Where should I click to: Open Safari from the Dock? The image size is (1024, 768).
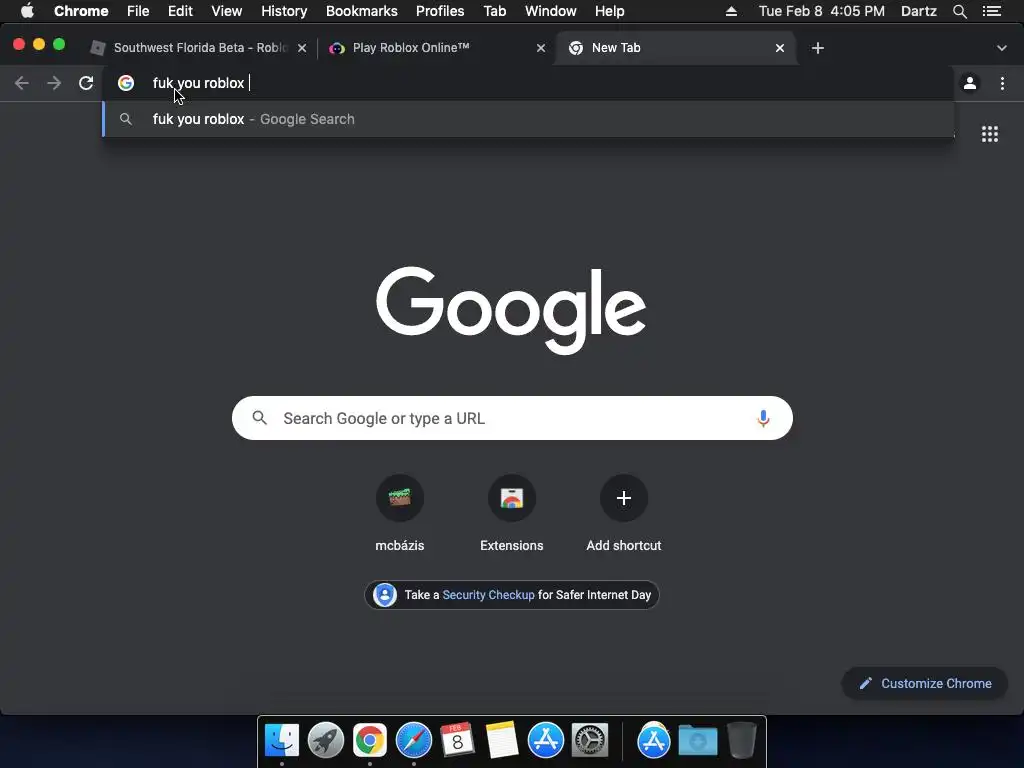413,741
